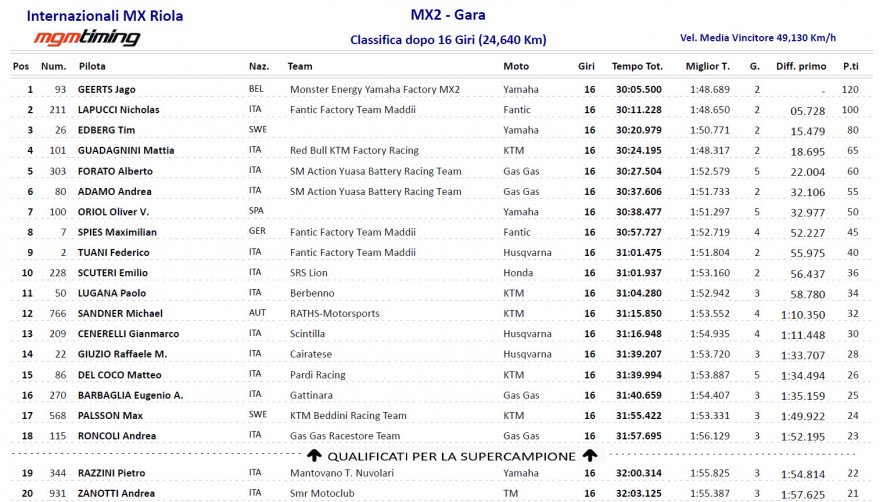Click the right arrow after QUALIFICATI PER LA SUPERCAMPIONE

click(589, 455)
